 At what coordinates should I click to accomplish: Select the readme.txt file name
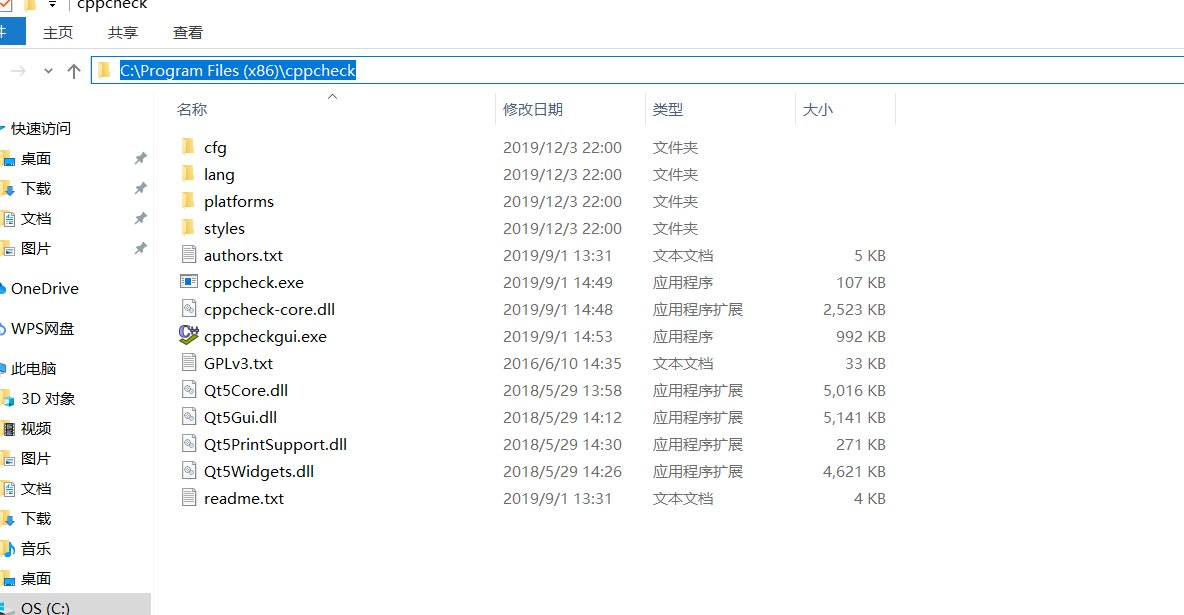(244, 499)
